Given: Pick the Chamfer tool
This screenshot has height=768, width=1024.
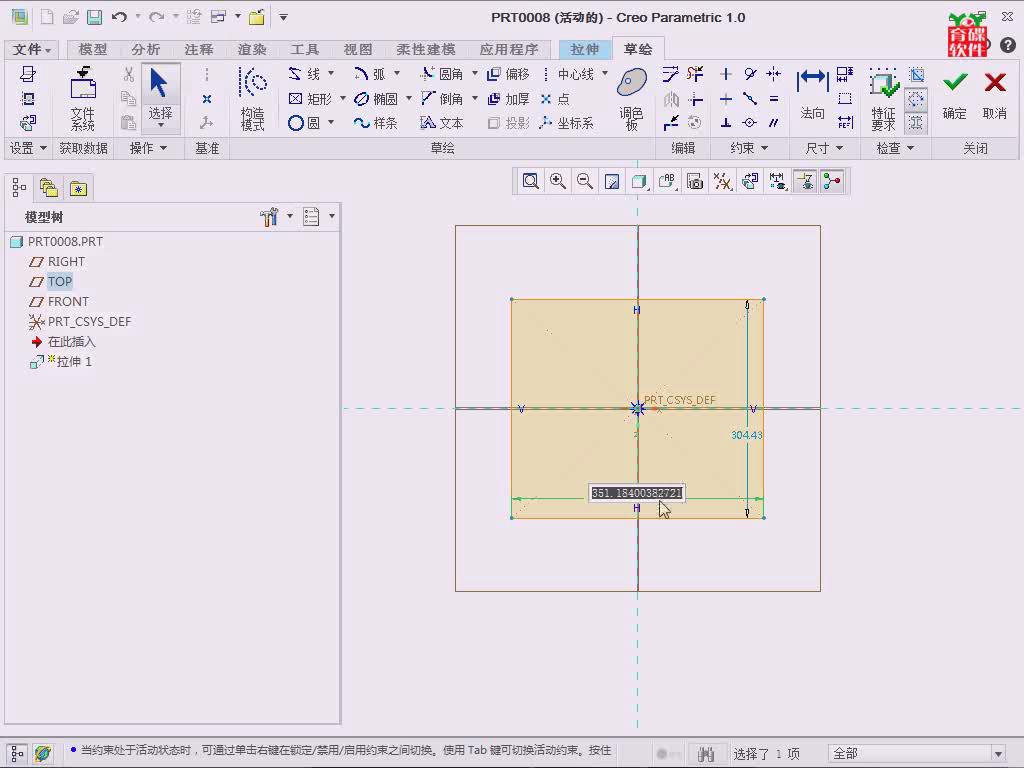Looking at the screenshot, I should [441, 99].
